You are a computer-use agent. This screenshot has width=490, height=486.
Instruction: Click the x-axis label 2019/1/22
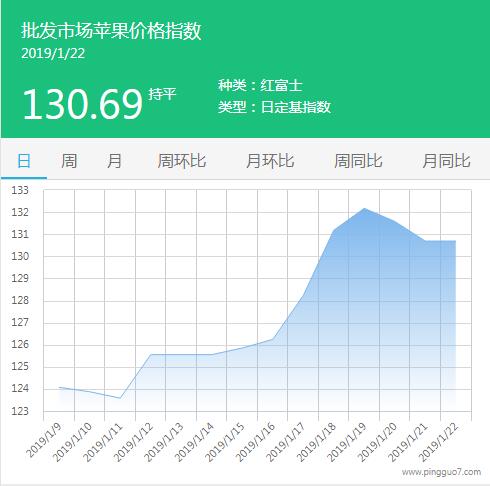(439, 442)
